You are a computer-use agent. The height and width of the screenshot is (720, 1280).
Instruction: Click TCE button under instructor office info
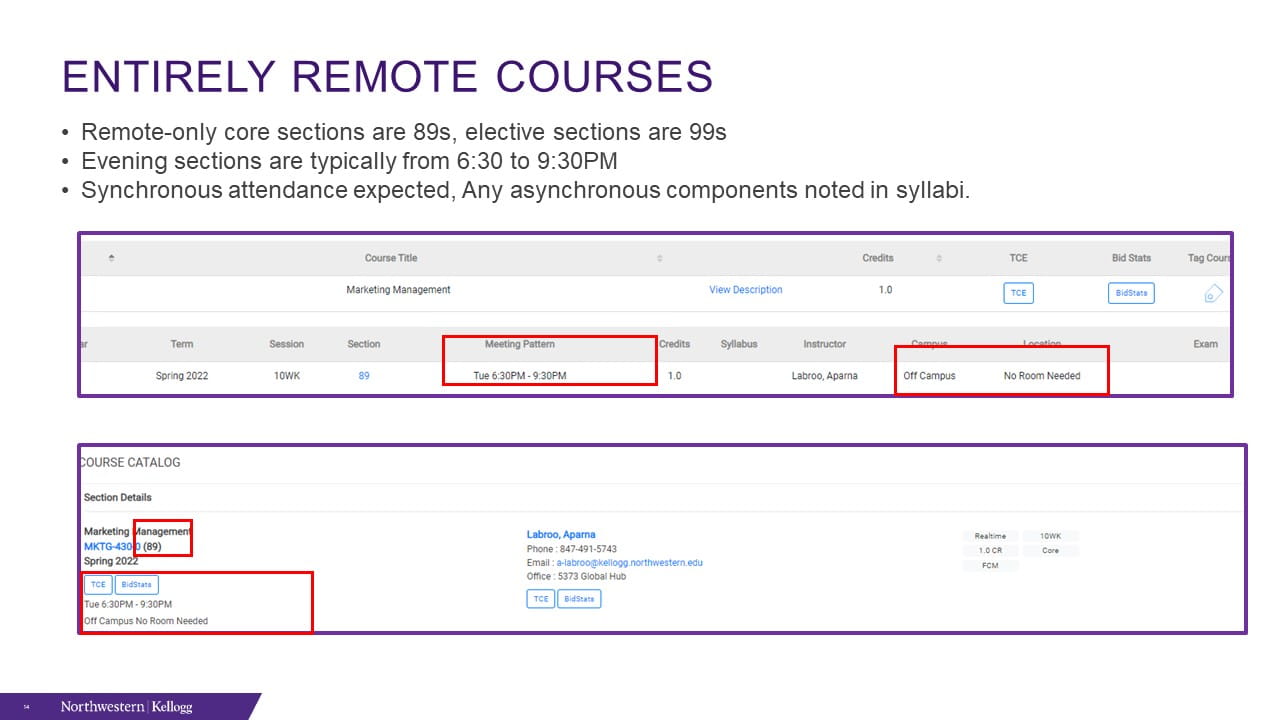540,599
